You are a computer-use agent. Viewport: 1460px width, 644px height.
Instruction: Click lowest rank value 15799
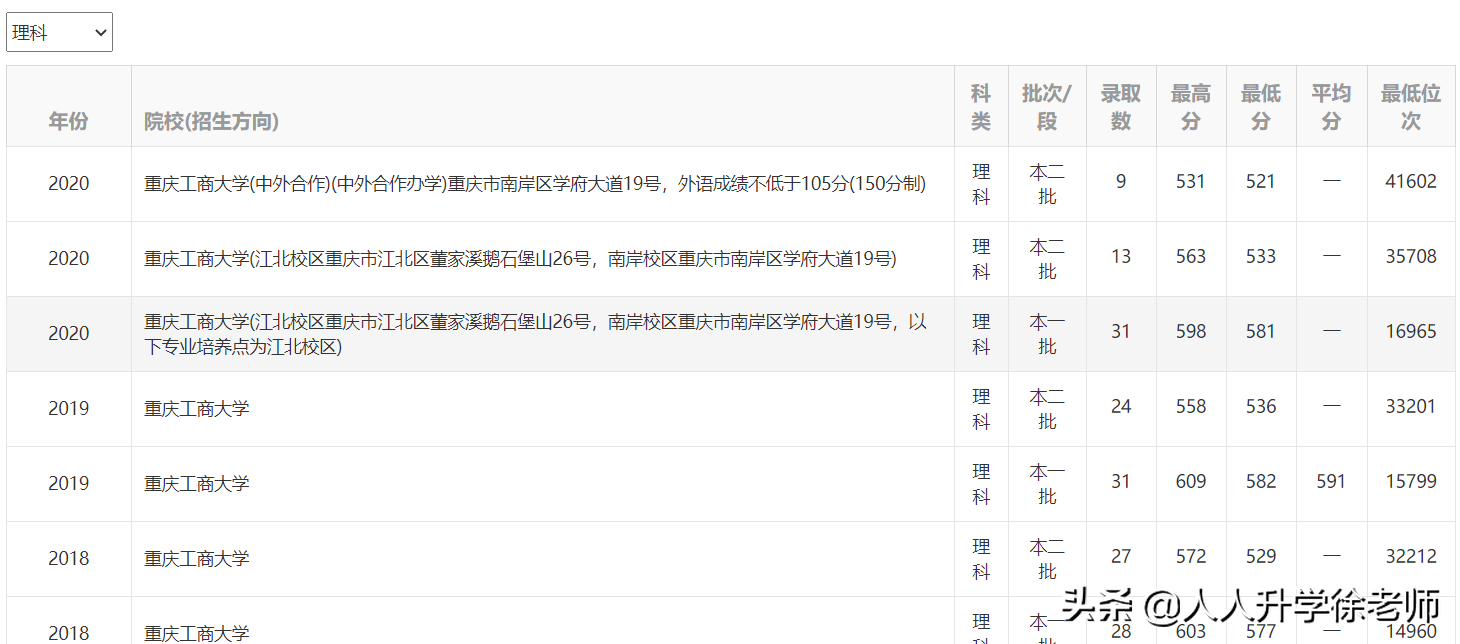[1411, 482]
